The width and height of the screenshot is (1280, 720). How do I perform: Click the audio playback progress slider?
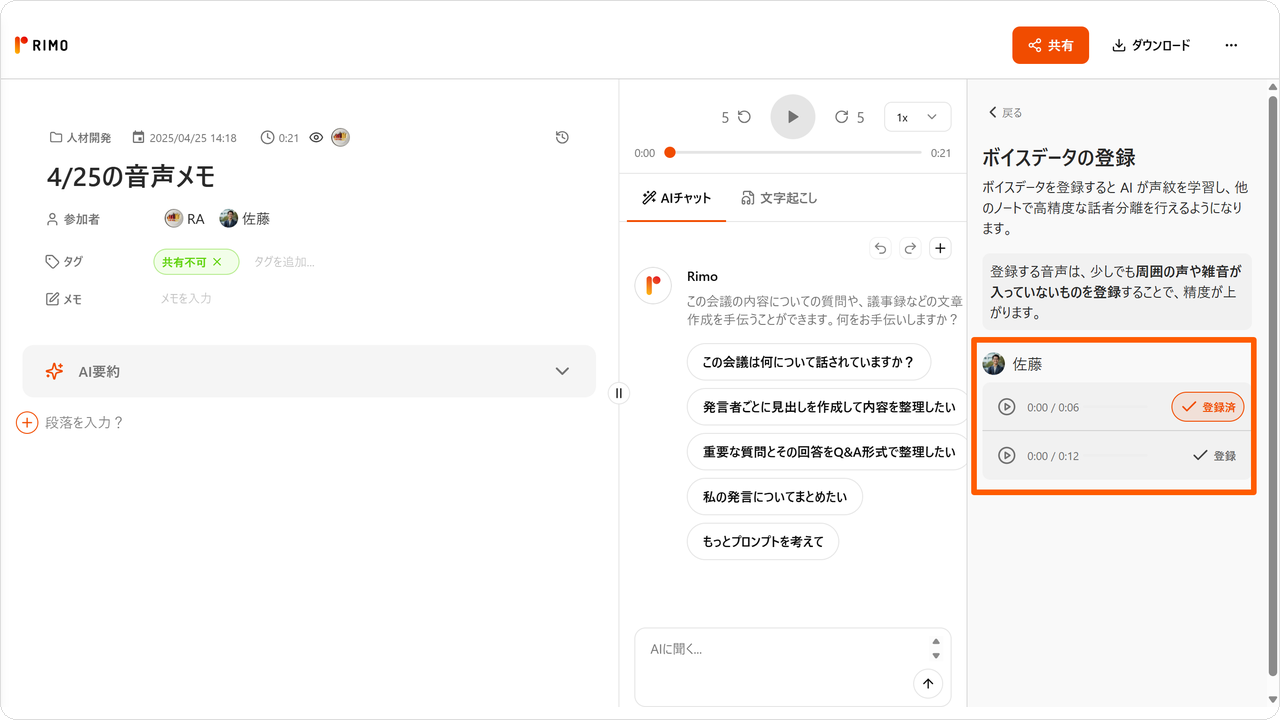(795, 153)
